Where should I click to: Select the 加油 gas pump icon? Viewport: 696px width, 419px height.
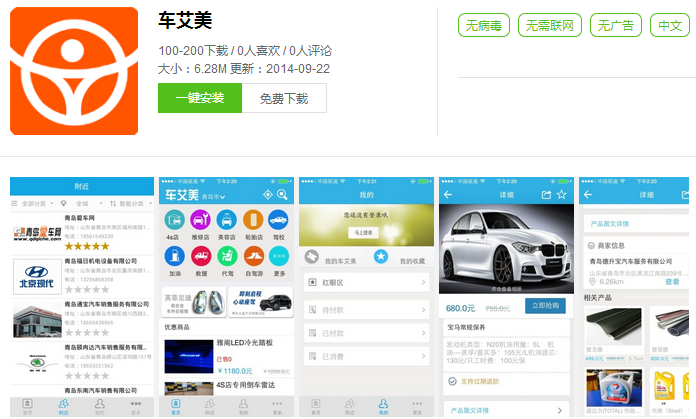[x=174, y=257]
